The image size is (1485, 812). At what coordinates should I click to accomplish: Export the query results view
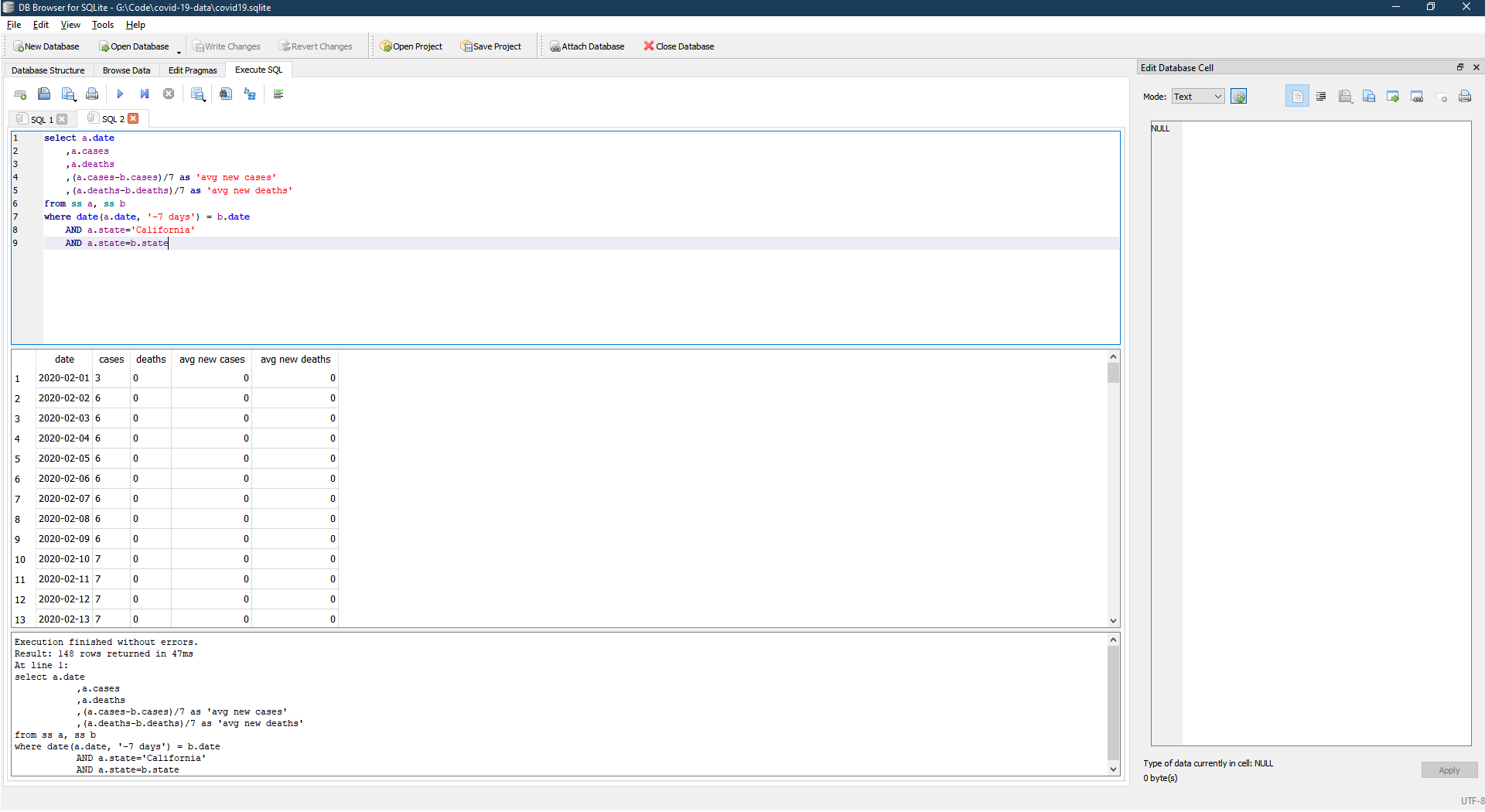198,94
